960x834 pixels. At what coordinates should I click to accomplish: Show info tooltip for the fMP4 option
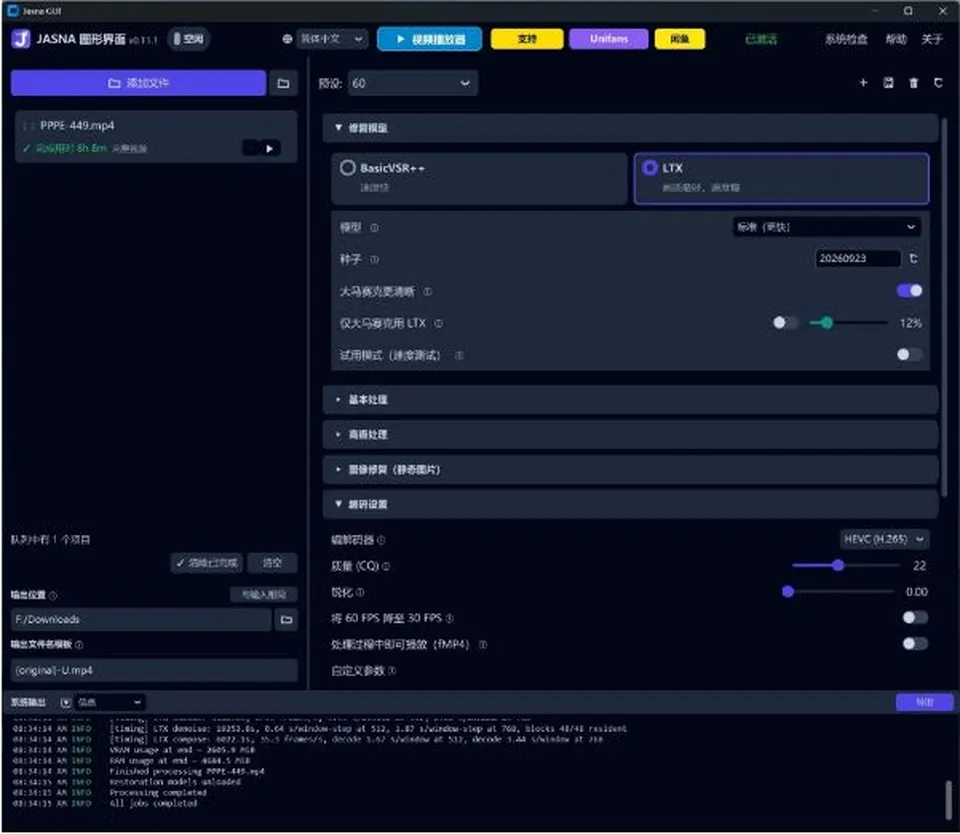(x=483, y=645)
